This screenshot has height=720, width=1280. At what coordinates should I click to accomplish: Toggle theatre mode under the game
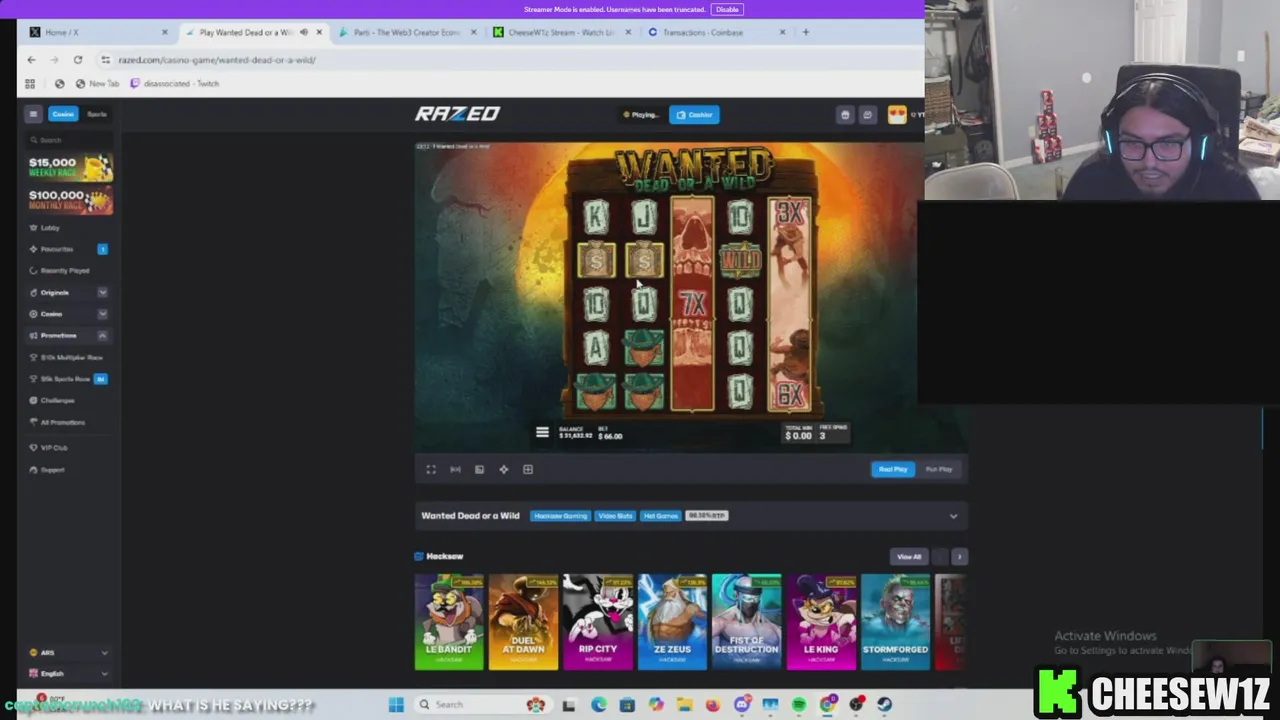pyautogui.click(x=455, y=469)
